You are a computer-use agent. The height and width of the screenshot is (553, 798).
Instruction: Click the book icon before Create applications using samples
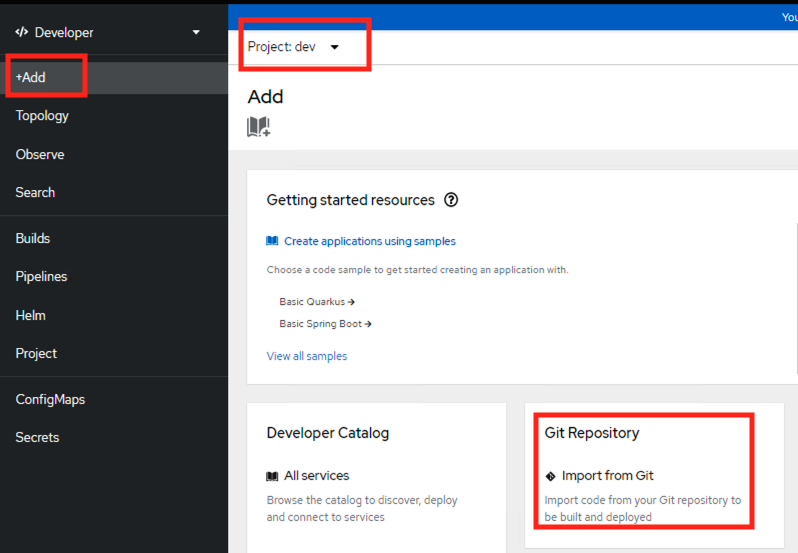pos(272,241)
